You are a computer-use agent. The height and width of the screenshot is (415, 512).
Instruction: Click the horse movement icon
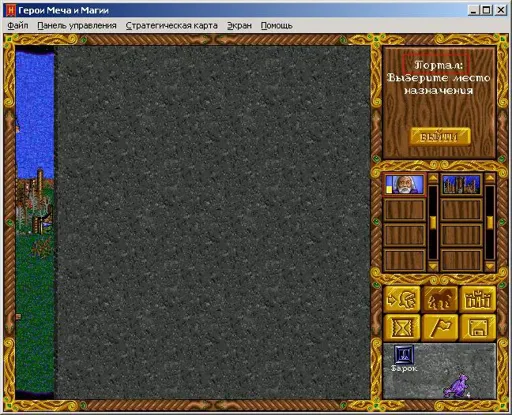click(x=440, y=299)
